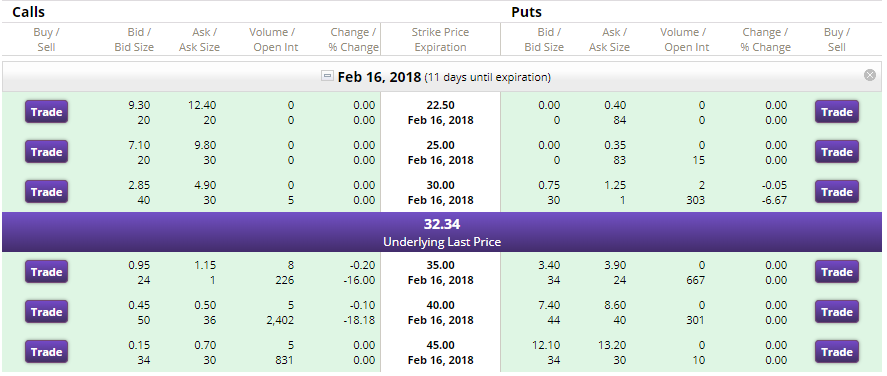Click the Calls Volume / Open Int header
887x376 pixels.
[275, 40]
